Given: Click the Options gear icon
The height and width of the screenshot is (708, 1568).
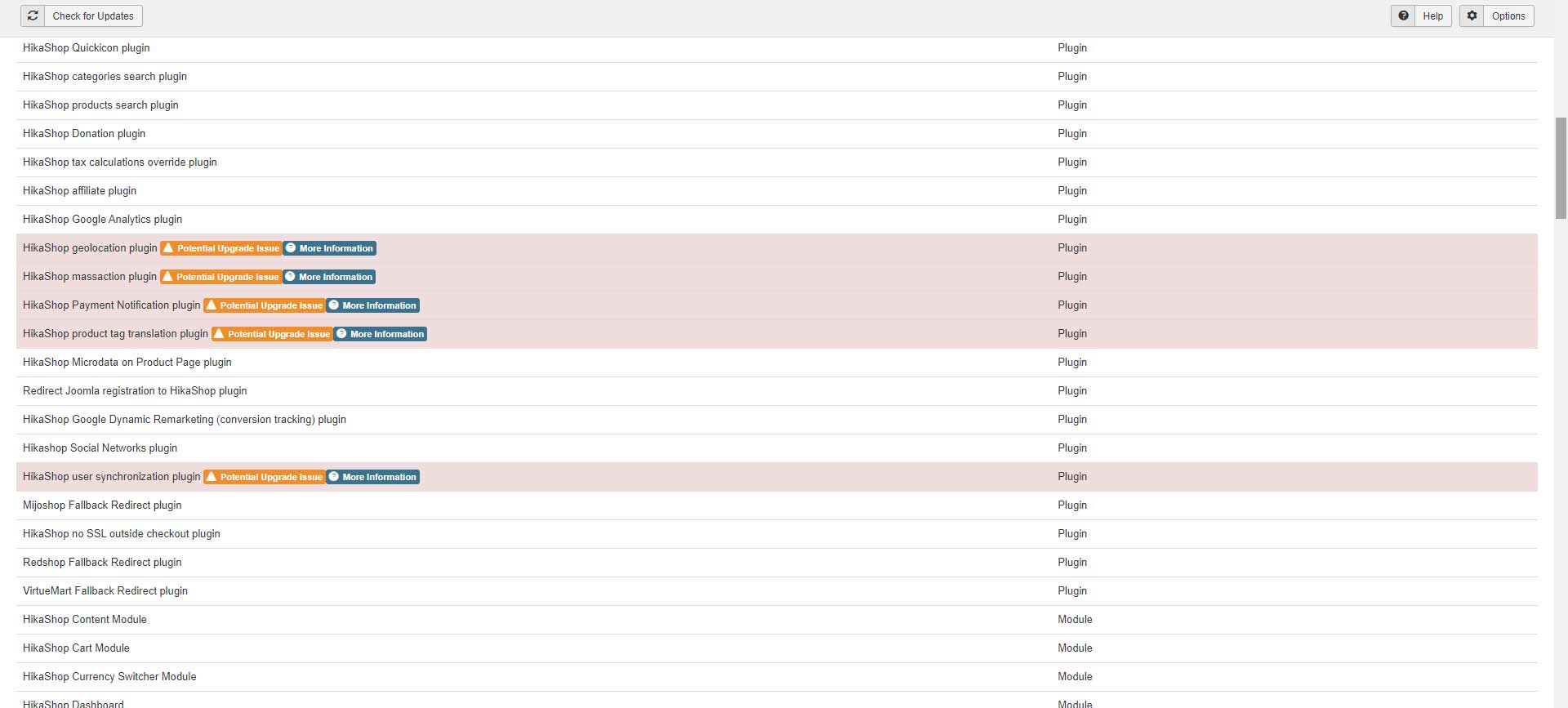Looking at the screenshot, I should coord(1472,16).
